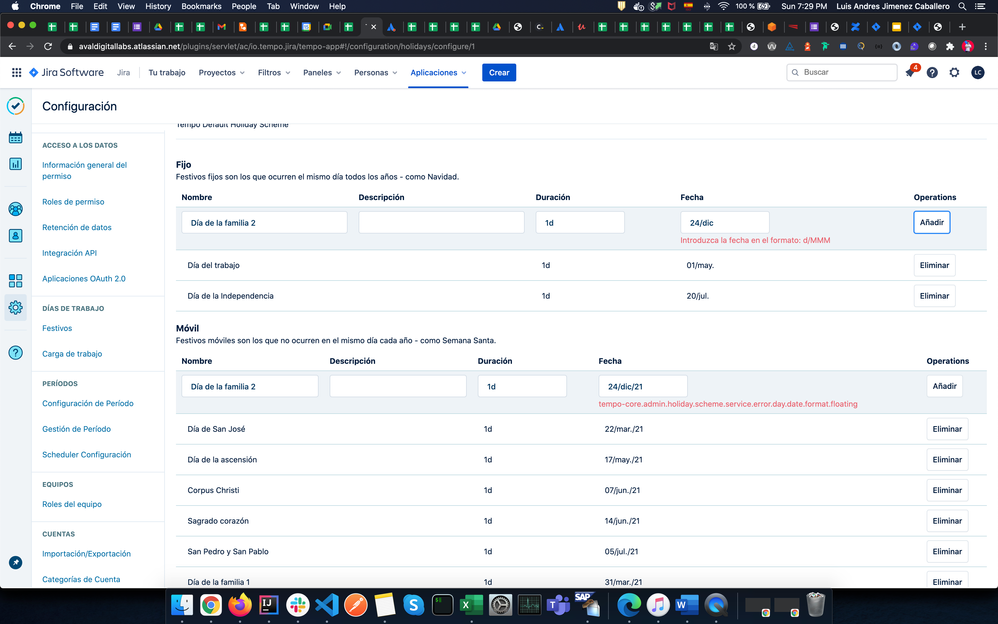Select the Tempo settings gear in sidebar
This screenshot has width=998, height=624.
[x=15, y=308]
